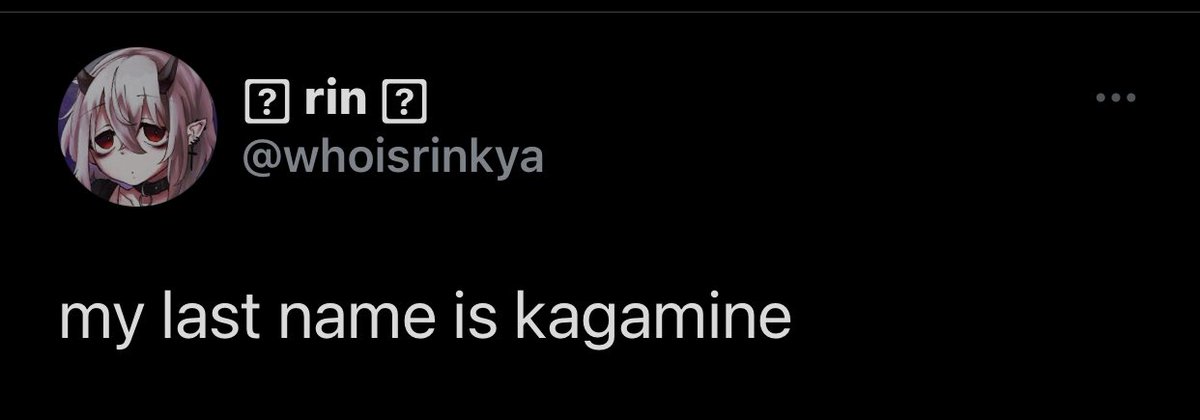Click the middle dot of options menu
Viewport: 1200px width, 420px height.
click(1116, 98)
